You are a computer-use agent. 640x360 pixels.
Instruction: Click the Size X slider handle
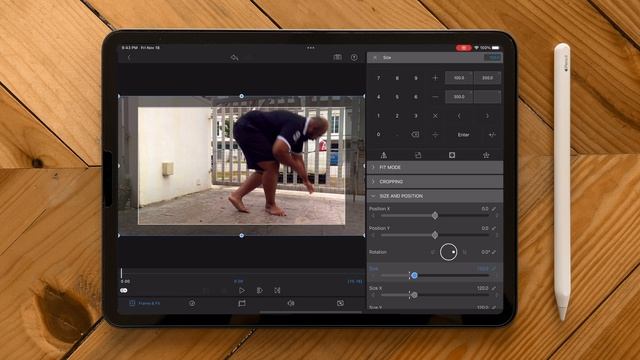click(414, 295)
